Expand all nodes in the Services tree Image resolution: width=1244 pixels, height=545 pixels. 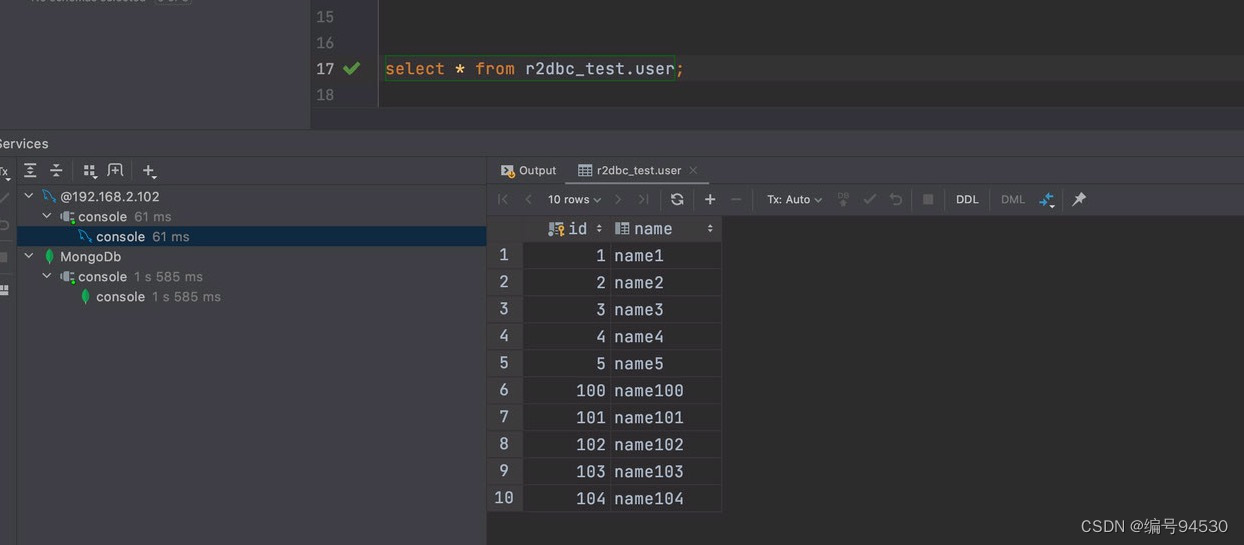pyautogui.click(x=31, y=171)
